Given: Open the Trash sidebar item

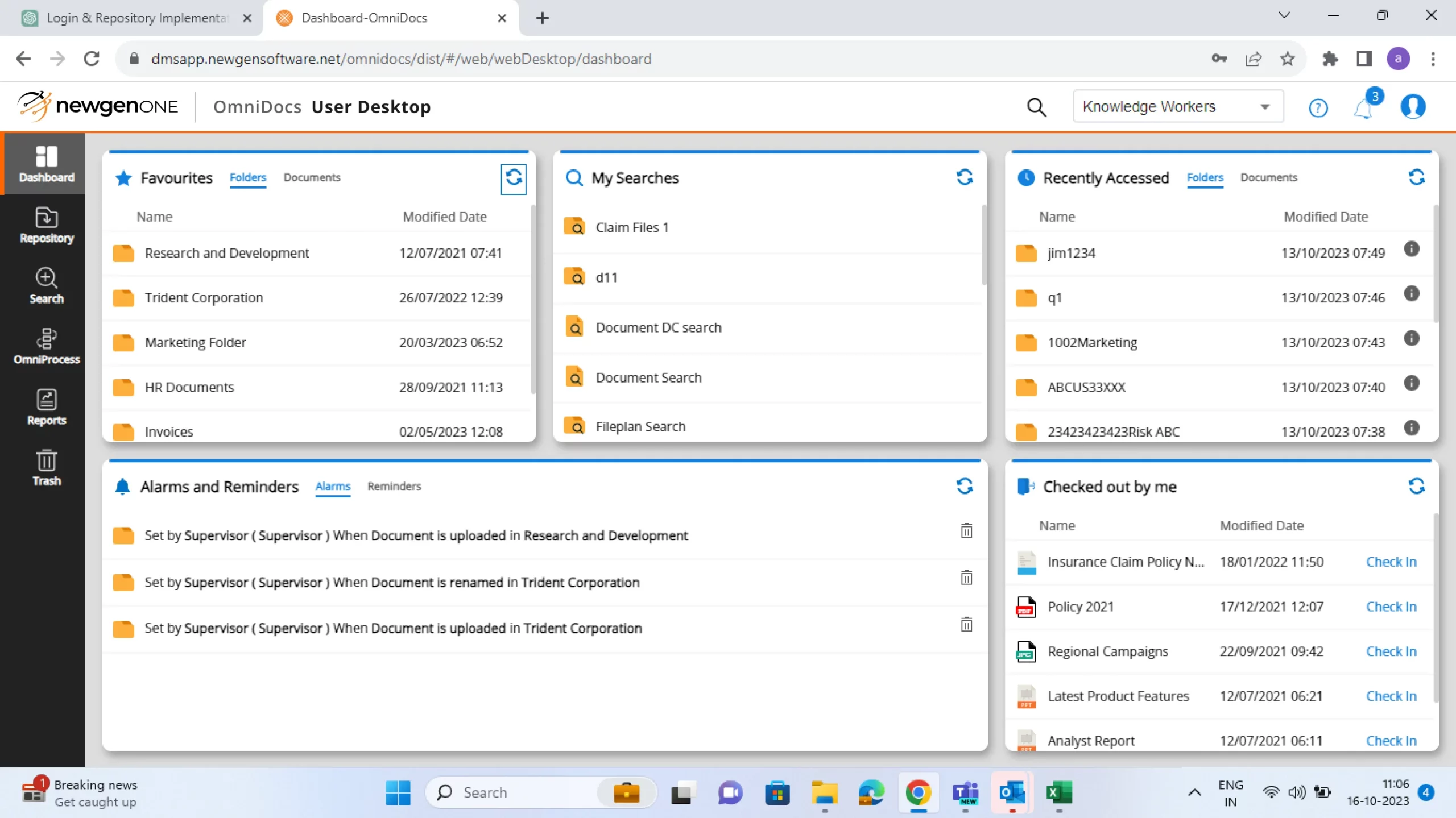Looking at the screenshot, I should (x=46, y=468).
